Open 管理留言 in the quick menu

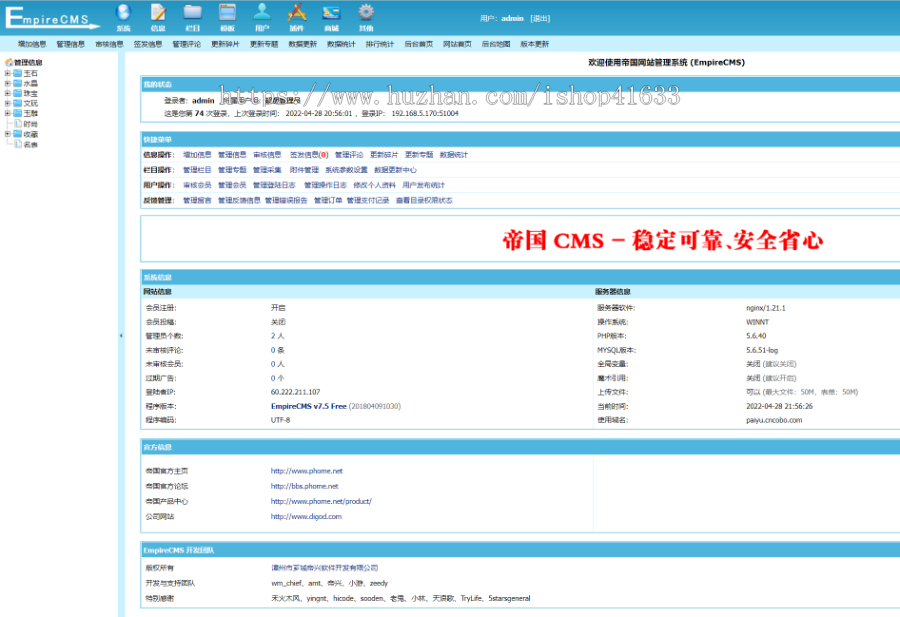pyautogui.click(x=197, y=200)
